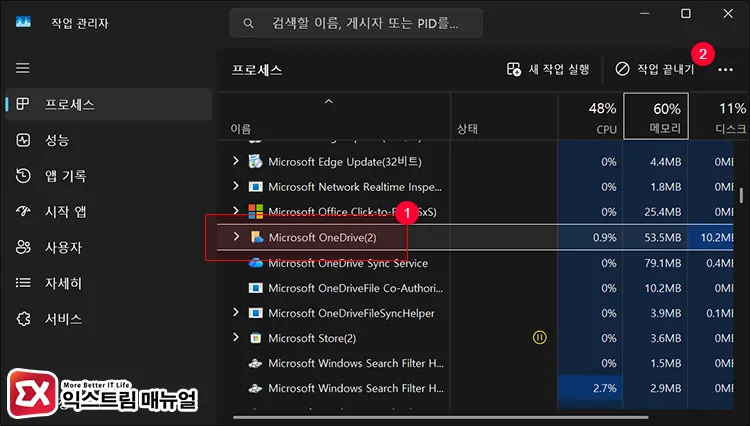Image resolution: width=750 pixels, height=426 pixels.
Task: Sort by the 48% CPU column header
Action: pos(590,116)
